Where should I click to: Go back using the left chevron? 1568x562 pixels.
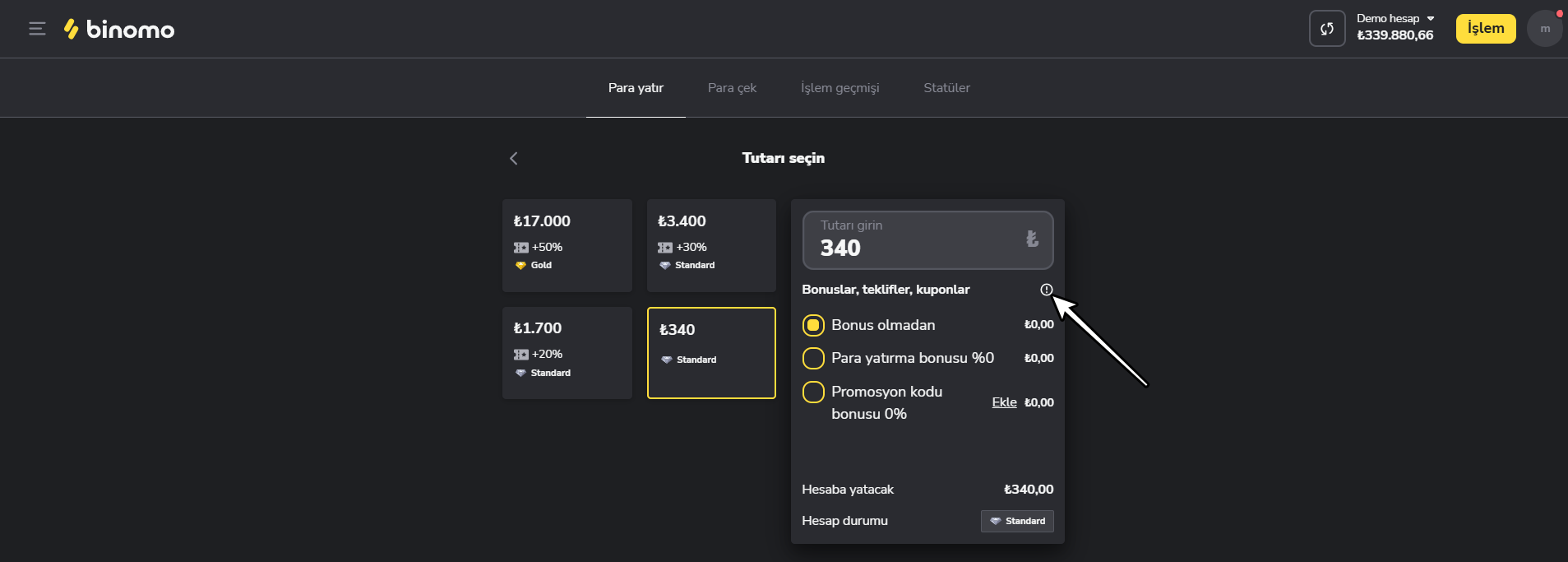(514, 158)
